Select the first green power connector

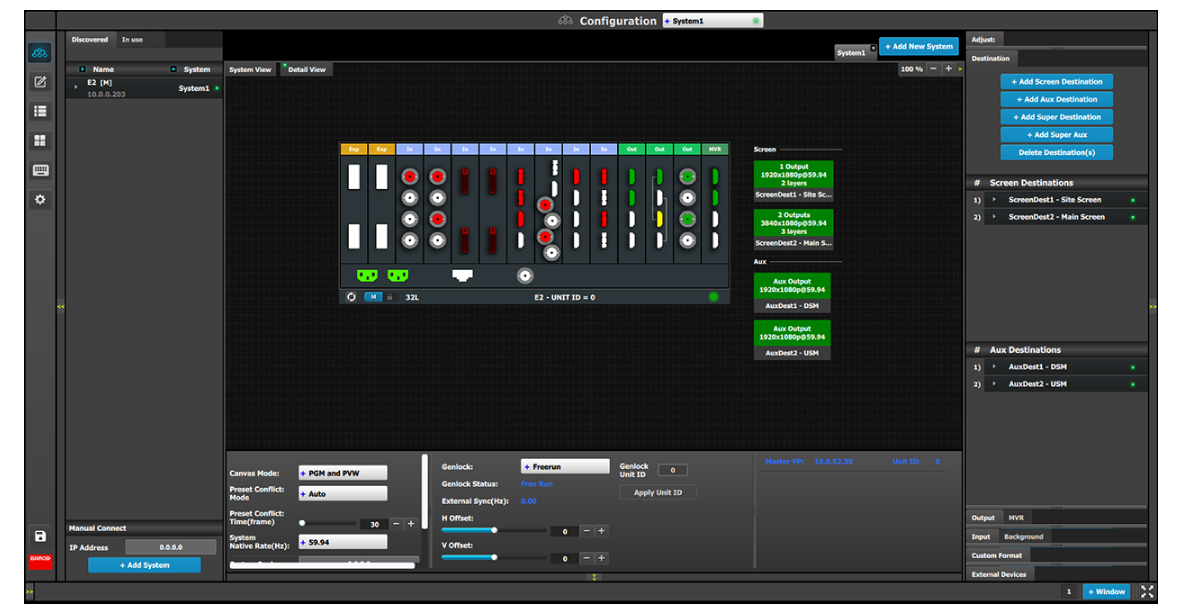click(367, 276)
